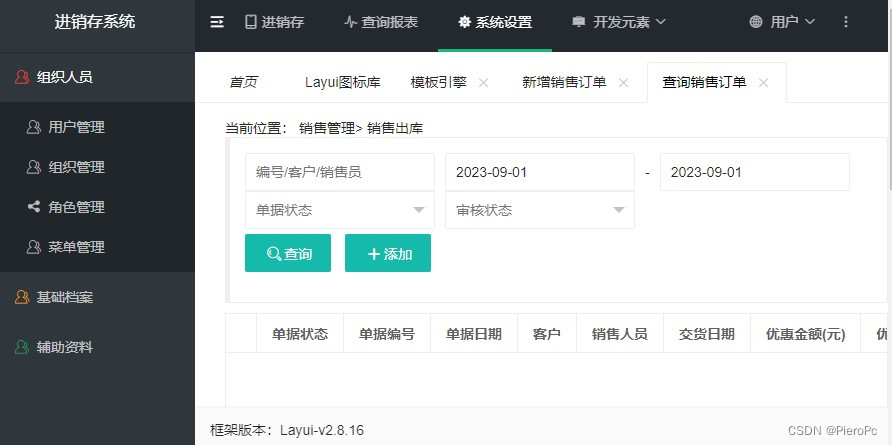Screen dimensions: 892x445
Task: Open 用户管理 in the sidebar
Action: (x=97, y=127)
